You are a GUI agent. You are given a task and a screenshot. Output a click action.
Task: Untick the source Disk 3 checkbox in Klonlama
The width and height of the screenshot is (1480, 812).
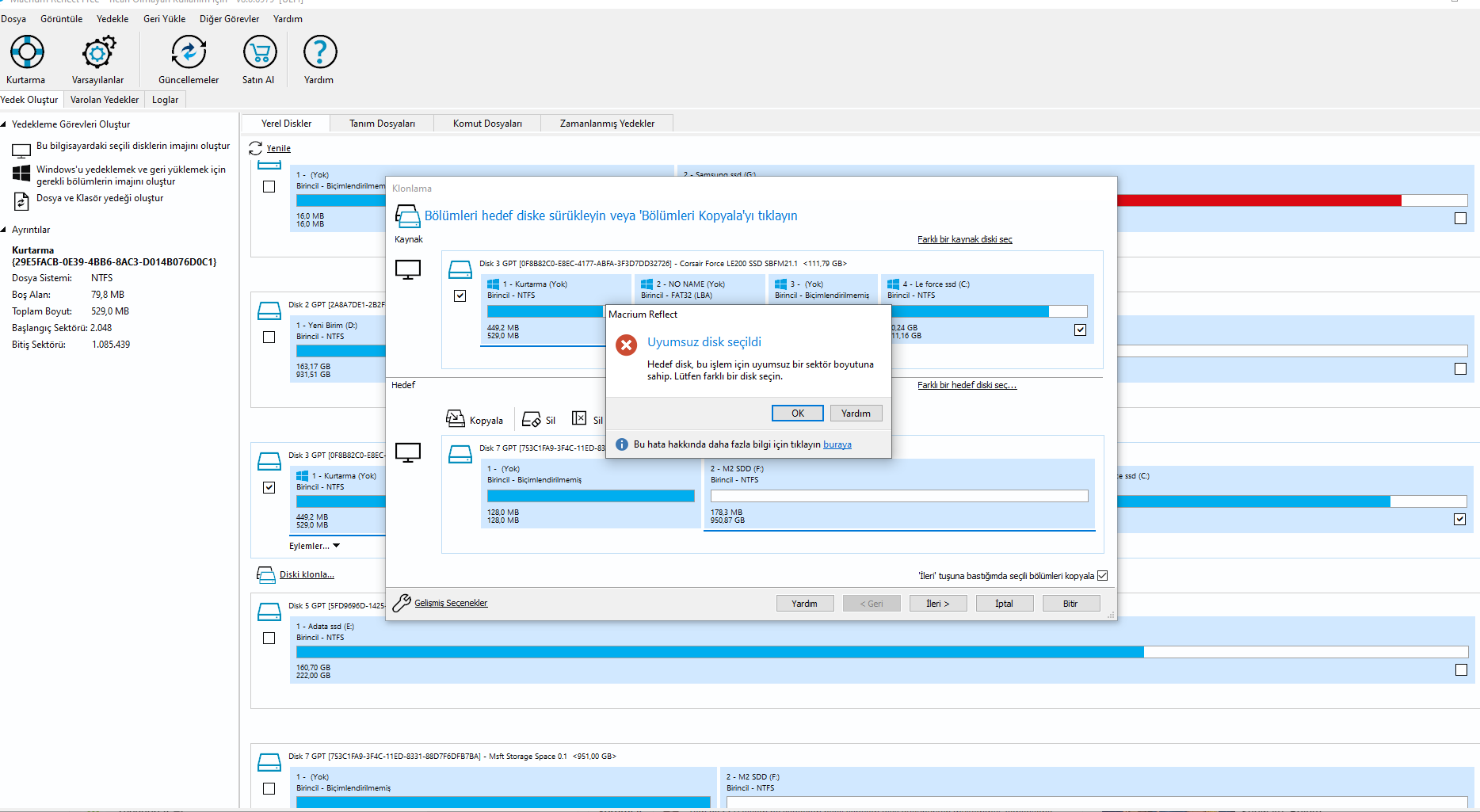point(460,295)
